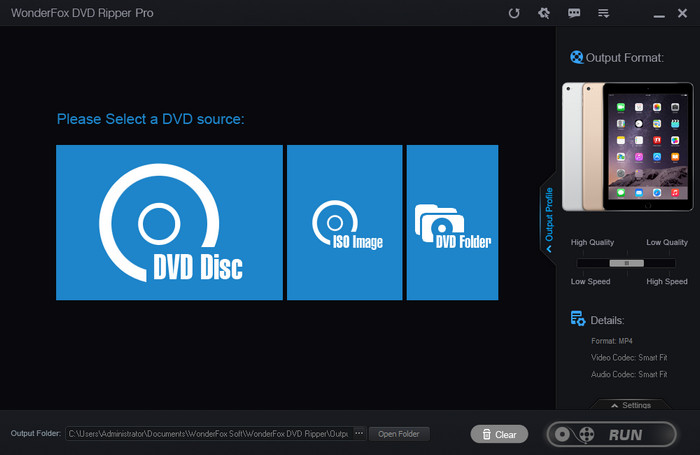Click the 'Format: MP4' detail text
This screenshot has height=455, width=700.
click(612, 341)
